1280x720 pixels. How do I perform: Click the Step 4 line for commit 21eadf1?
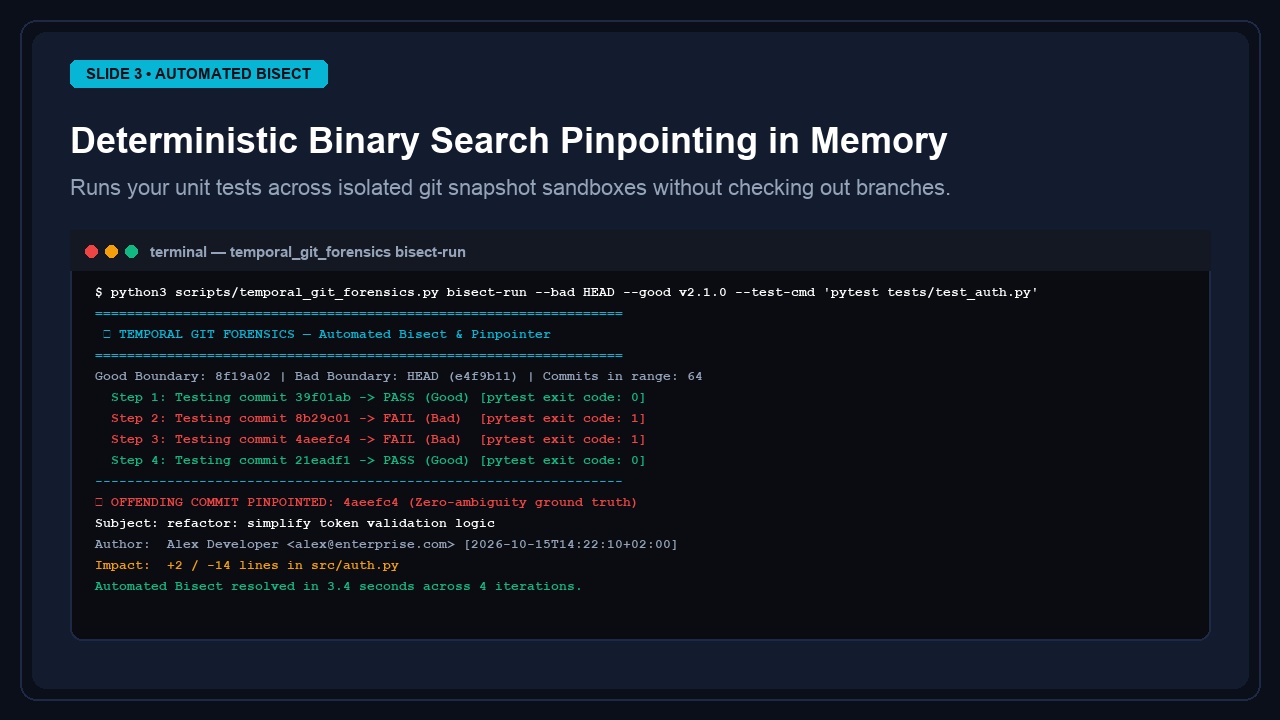[x=379, y=461]
